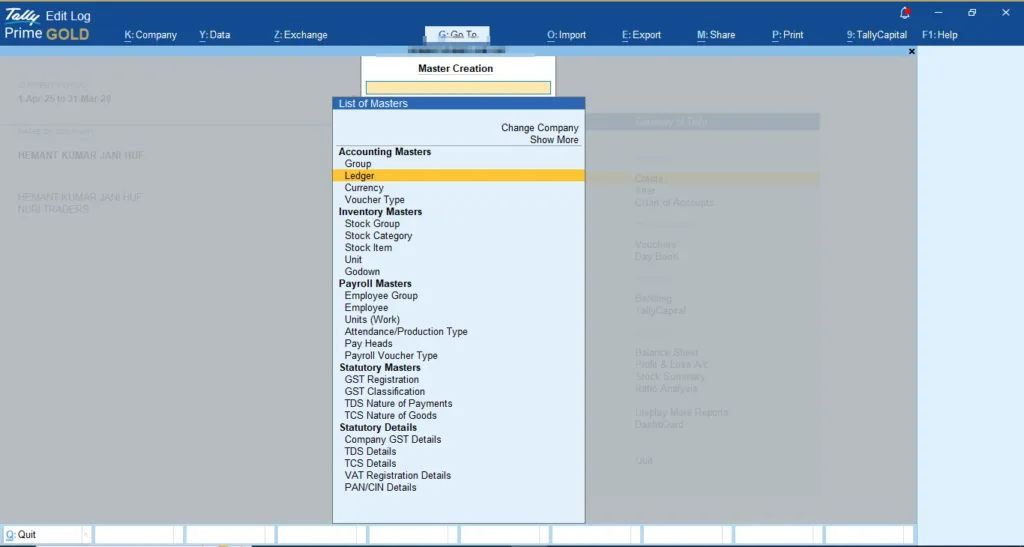Open the P: Print menu
Viewport: 1024px width, 547px height.
coord(788,35)
